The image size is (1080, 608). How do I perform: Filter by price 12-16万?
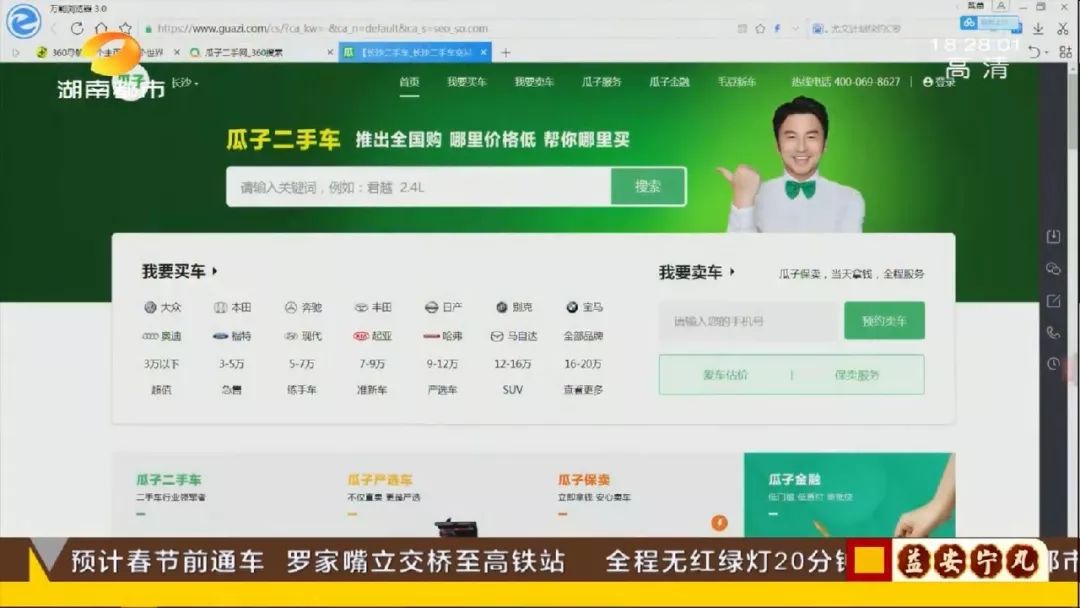pos(512,364)
